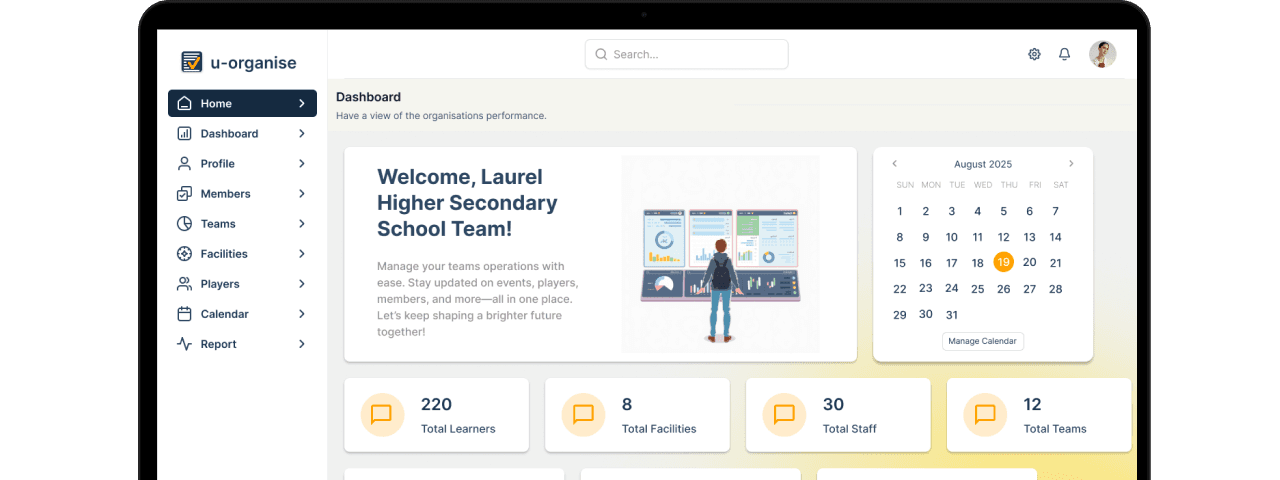
Task: Open the Report menu item
Action: (x=242, y=343)
